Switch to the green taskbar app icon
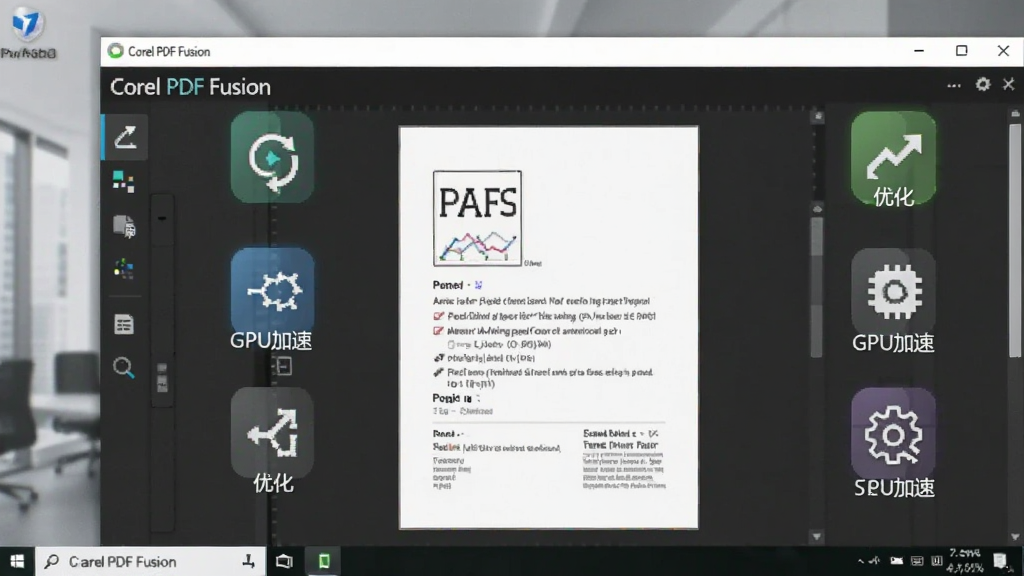The width and height of the screenshot is (1024, 576). [324, 560]
